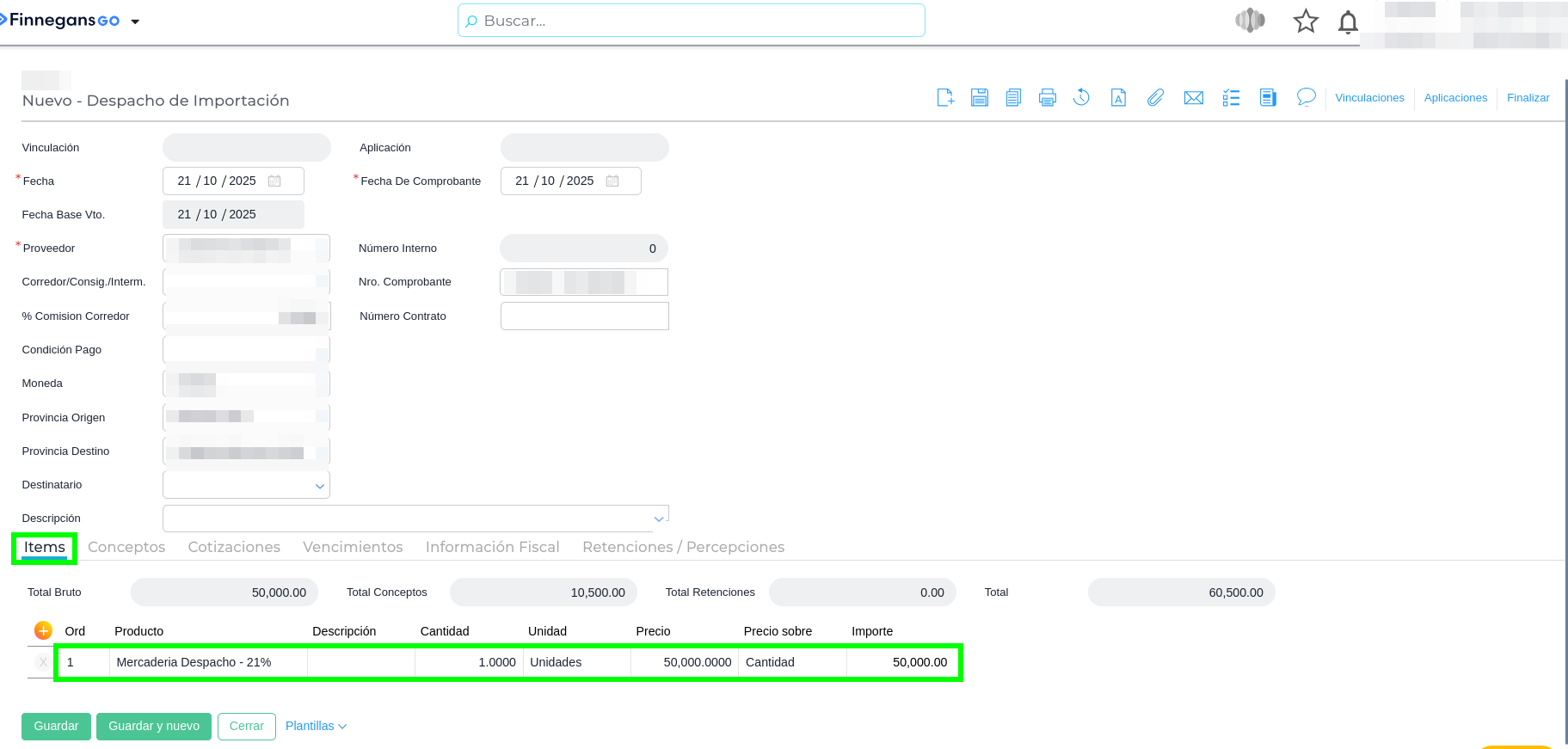Viewport: 1568px width, 749px height.
Task: Click the envelope email icon
Action: tap(1193, 98)
